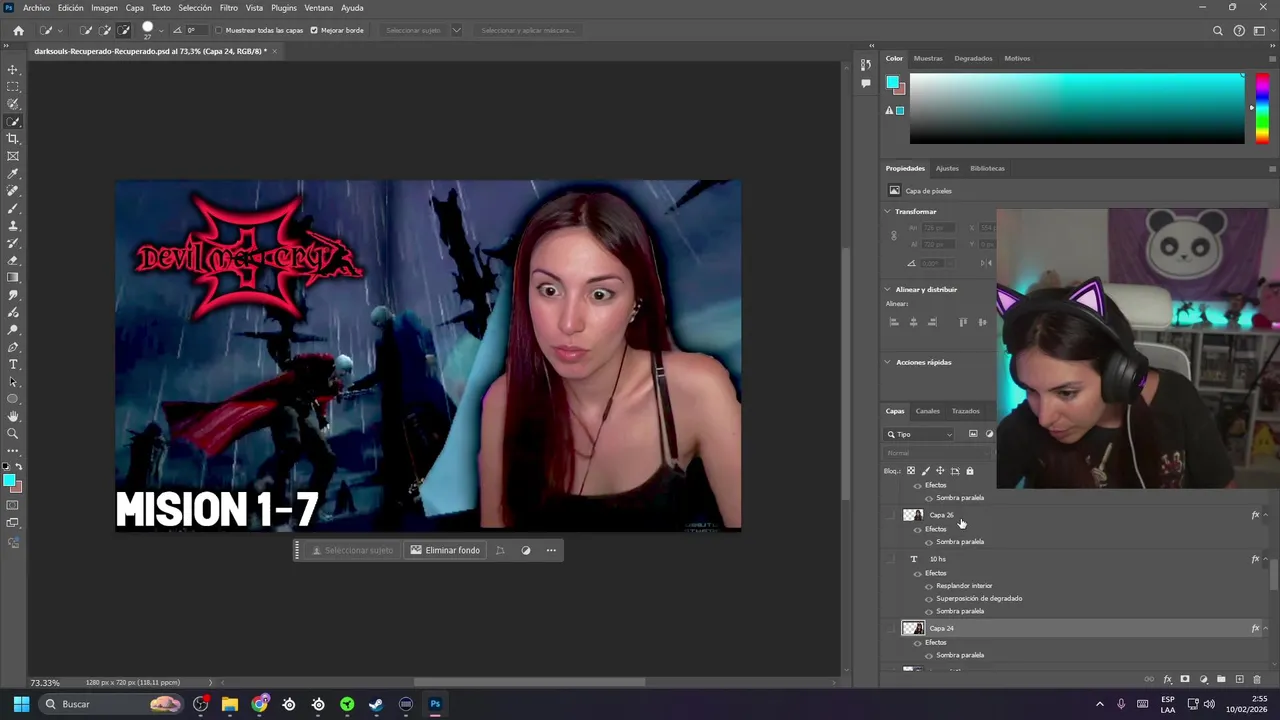Add adjustment layer from Layers panel
The width and height of the screenshot is (1280, 720).
[1203, 679]
